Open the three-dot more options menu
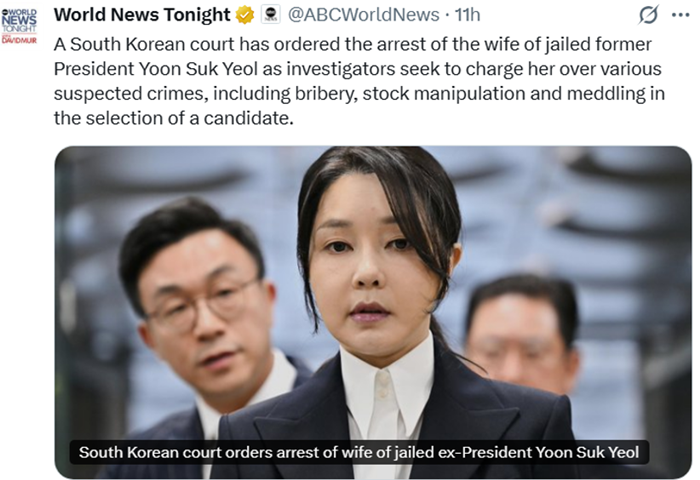 click(x=680, y=15)
